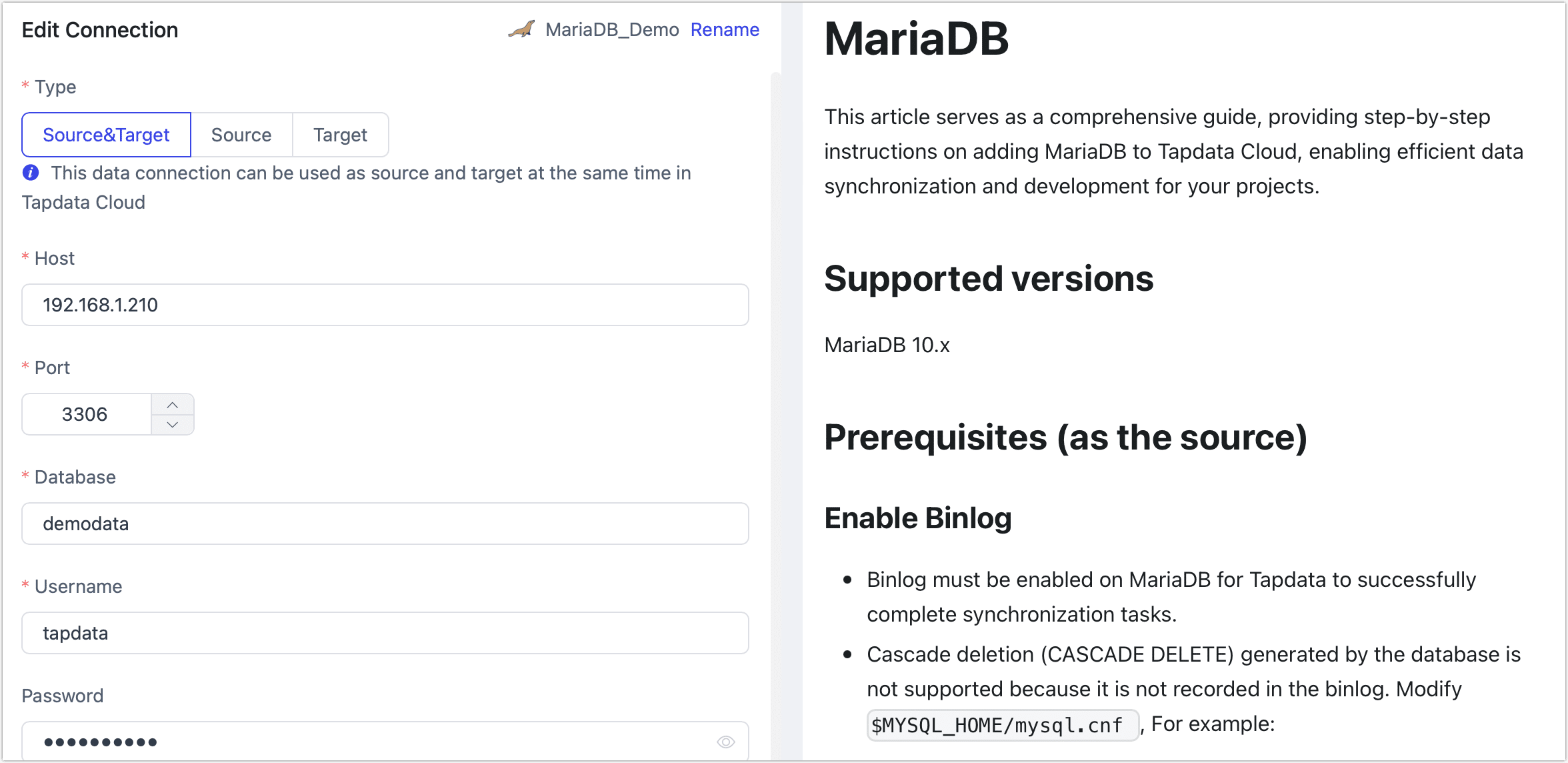Select the Target connection type
Screen dimensions: 1568x763
point(340,135)
